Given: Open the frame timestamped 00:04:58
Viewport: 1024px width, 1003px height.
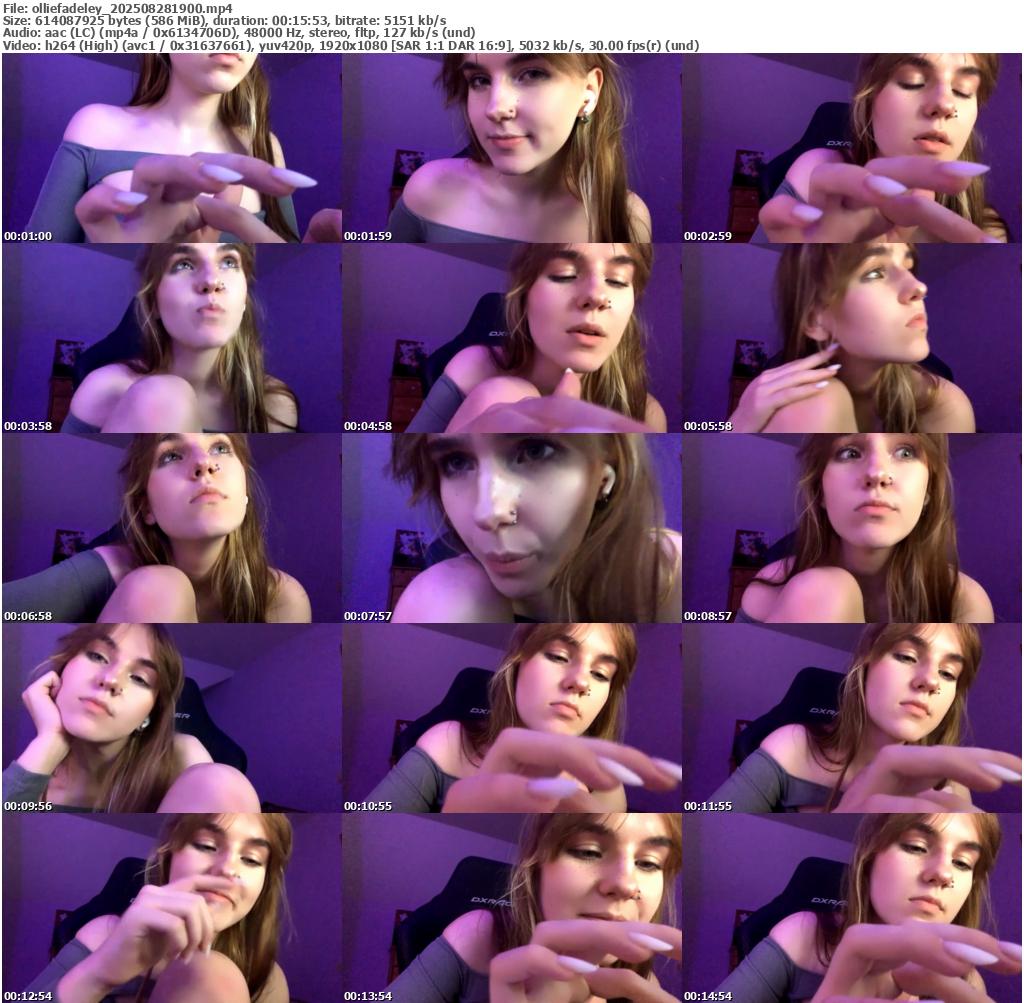Looking at the screenshot, I should coord(512,338).
